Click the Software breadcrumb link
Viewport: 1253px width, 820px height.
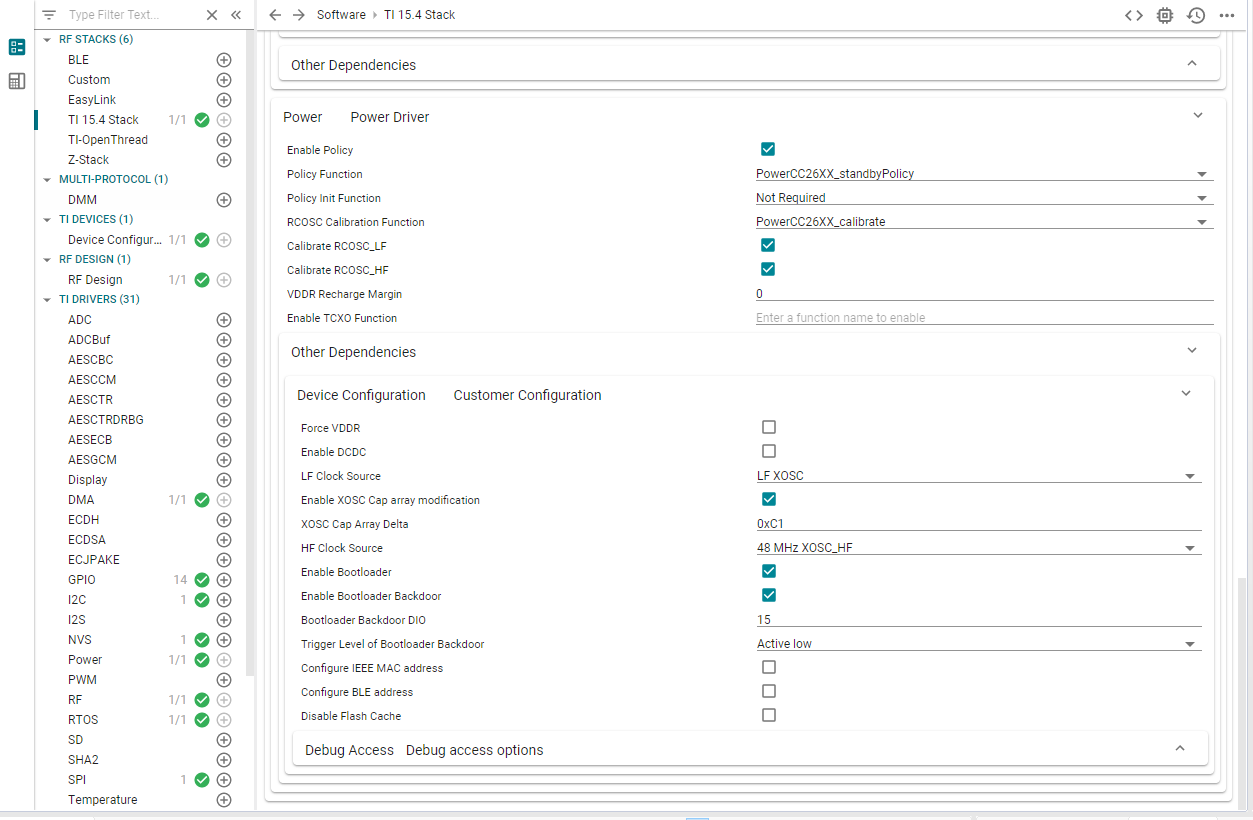[x=341, y=15]
